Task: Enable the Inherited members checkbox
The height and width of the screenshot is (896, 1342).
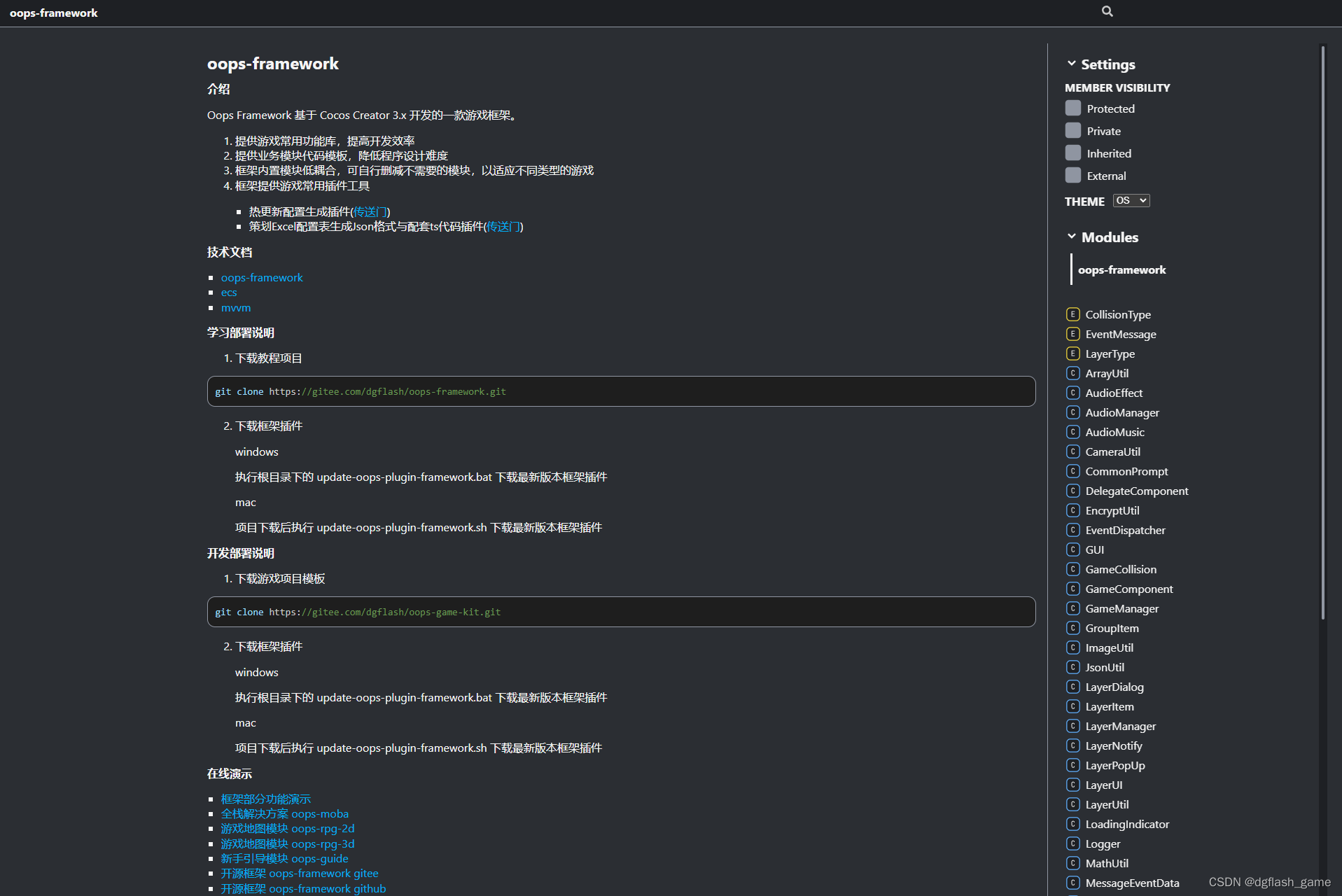Action: point(1073,153)
